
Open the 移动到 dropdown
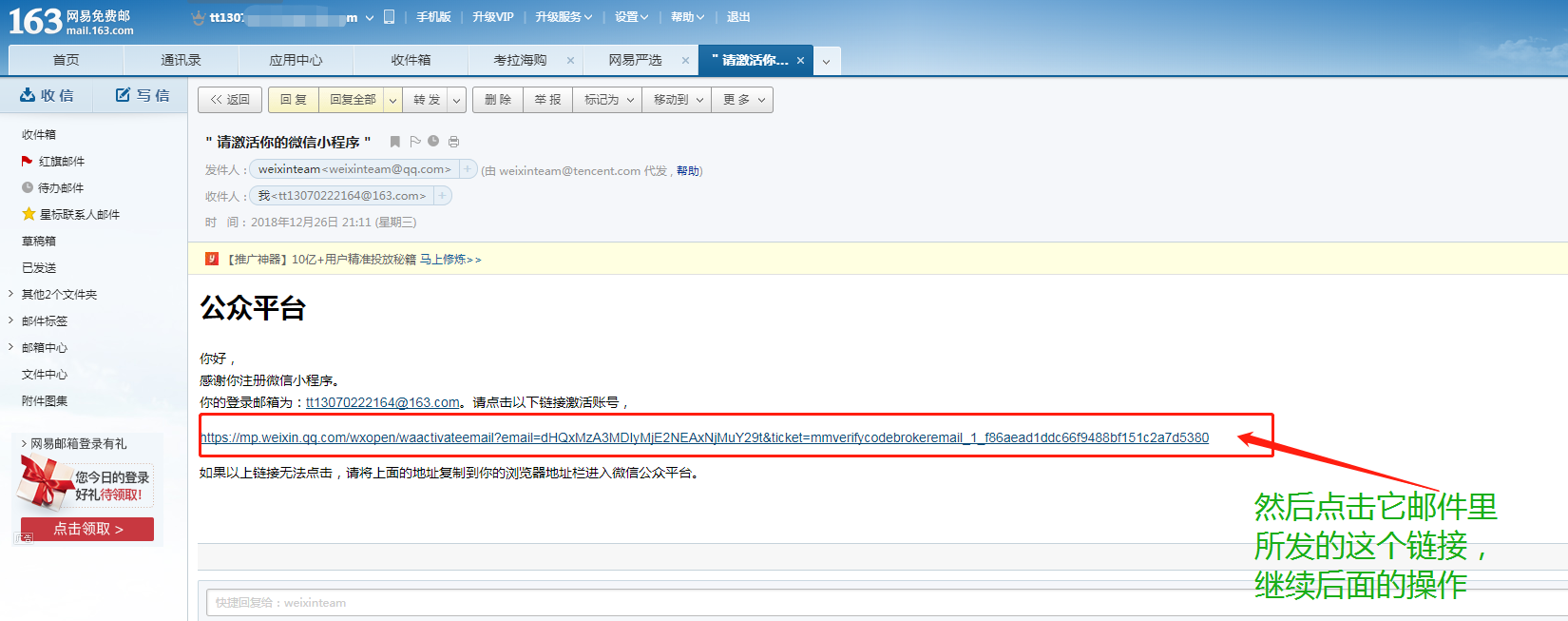pyautogui.click(x=677, y=100)
